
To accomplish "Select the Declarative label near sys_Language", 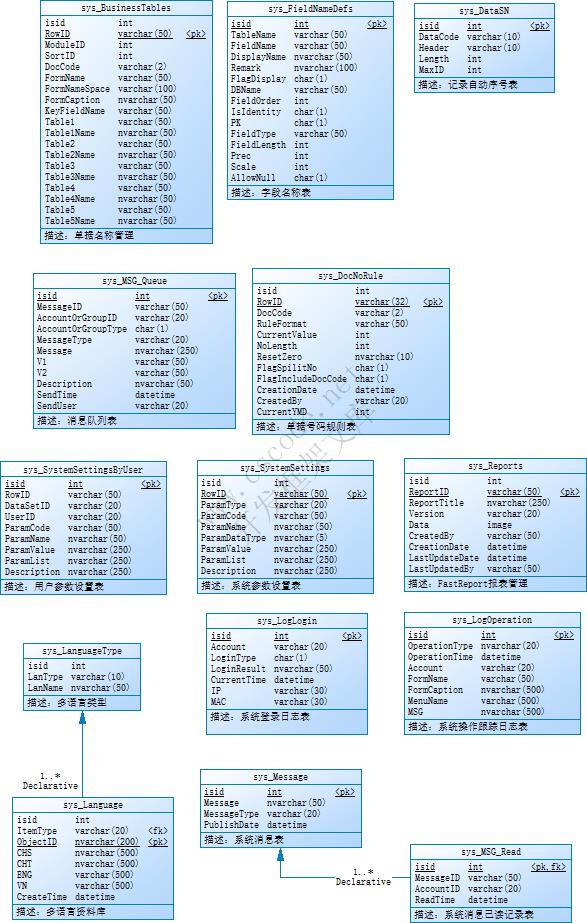I will [50, 786].
